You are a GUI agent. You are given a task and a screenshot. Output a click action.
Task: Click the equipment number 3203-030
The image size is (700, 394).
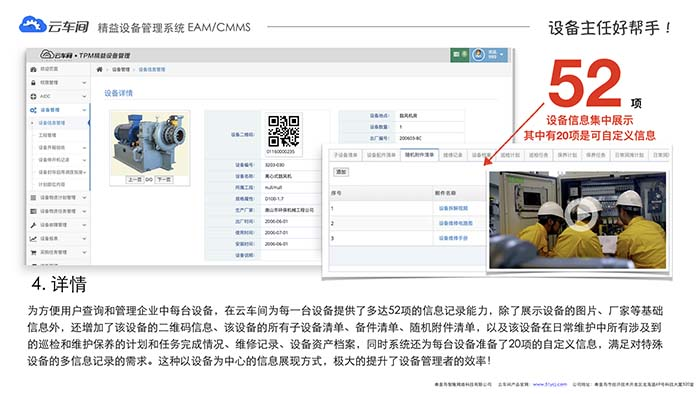(275, 165)
